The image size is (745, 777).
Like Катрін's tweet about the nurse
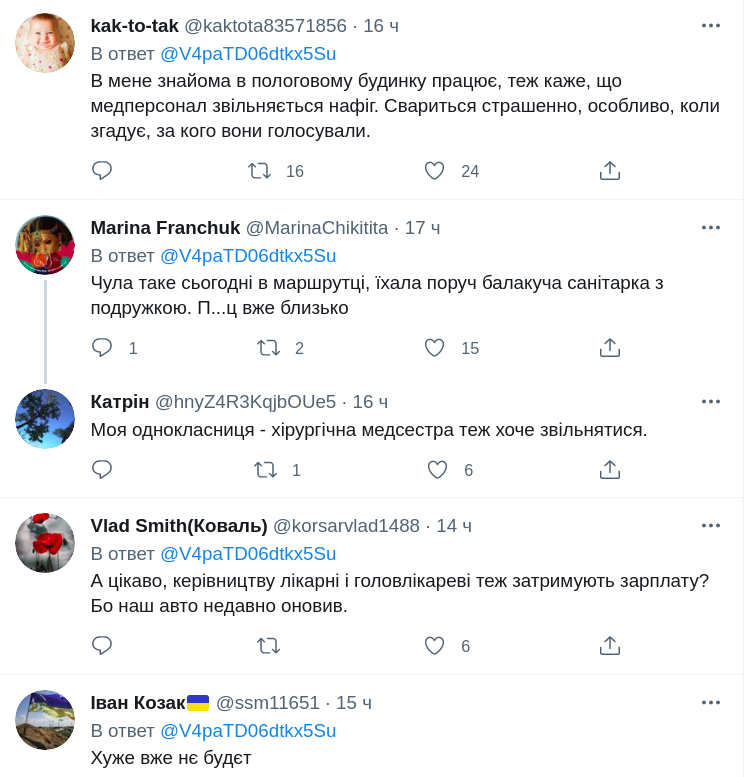coord(437,470)
